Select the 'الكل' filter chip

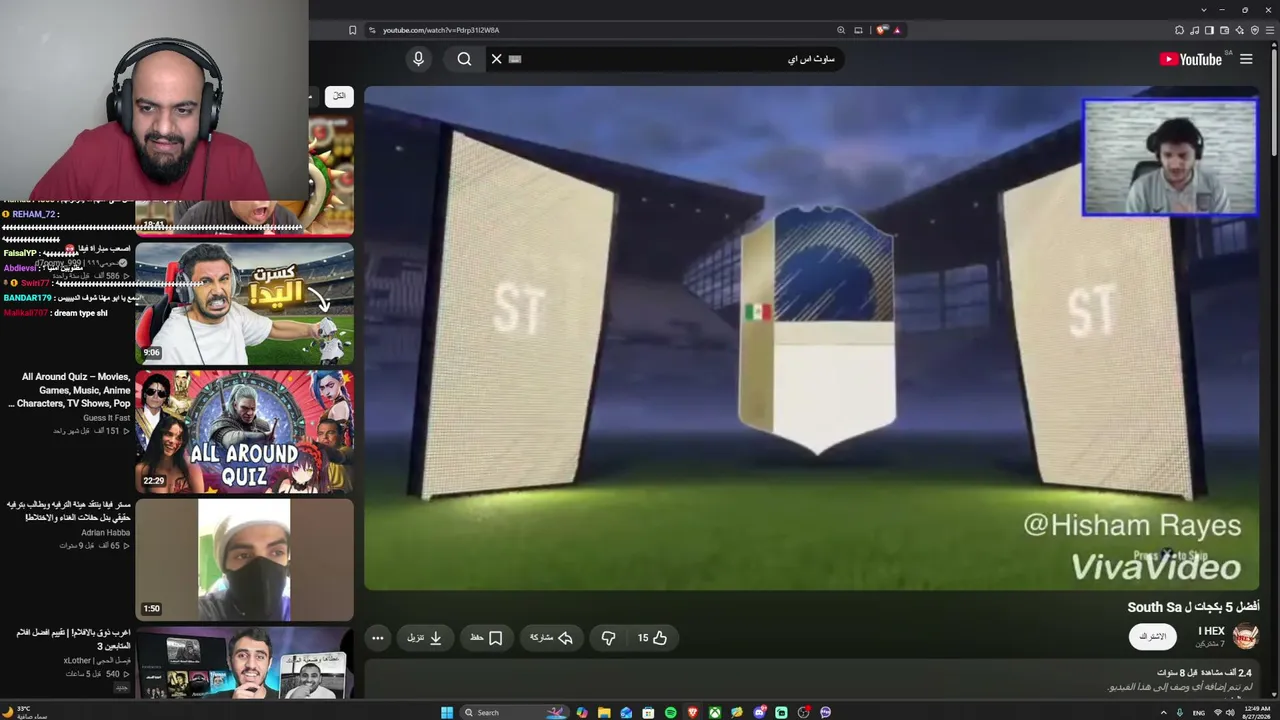point(339,96)
